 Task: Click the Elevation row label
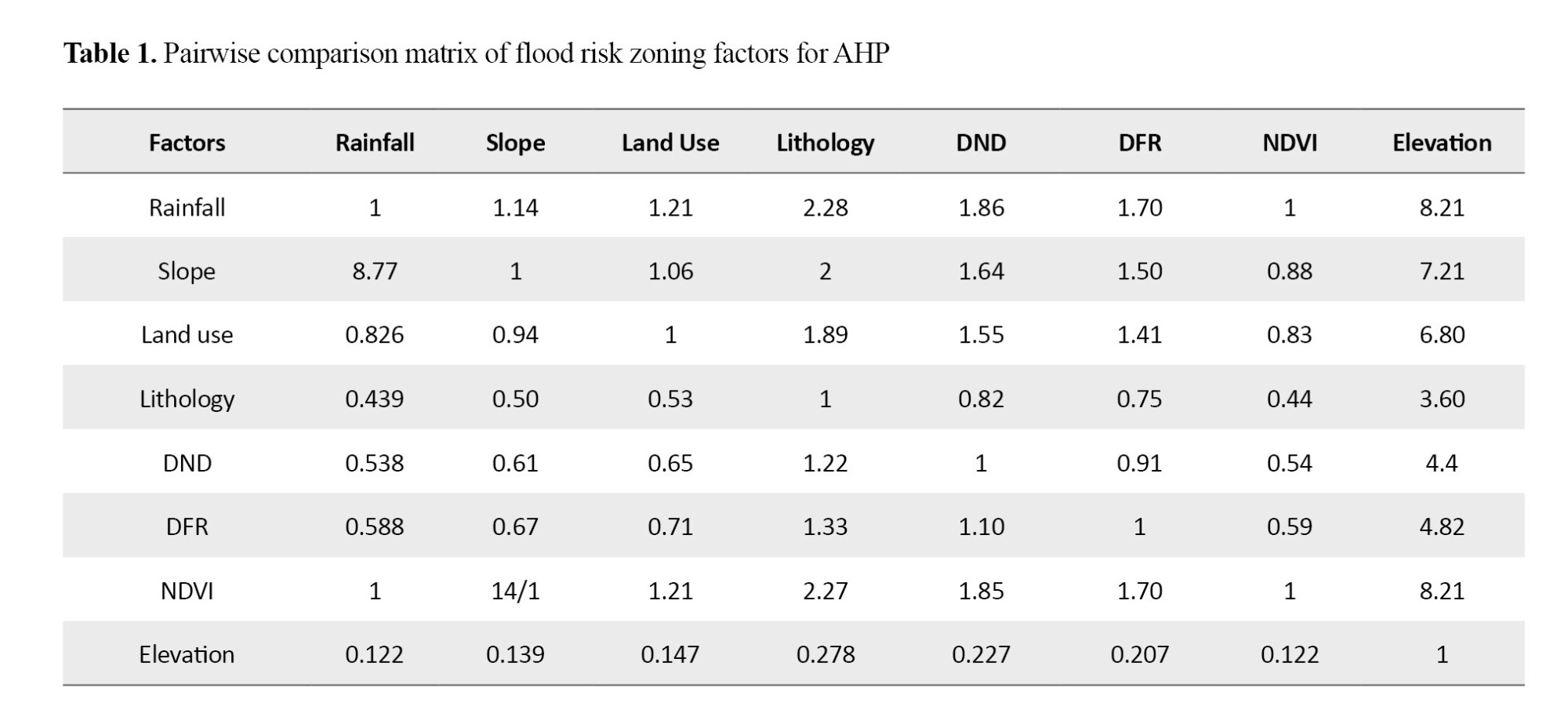[x=187, y=654]
